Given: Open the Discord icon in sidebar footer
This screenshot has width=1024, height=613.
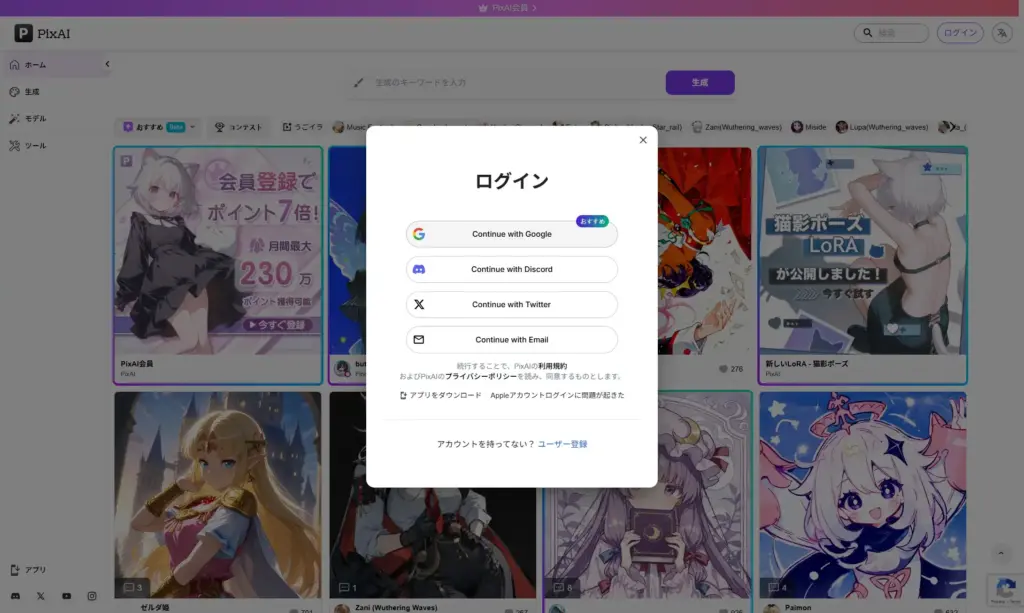Looking at the screenshot, I should coord(15,596).
